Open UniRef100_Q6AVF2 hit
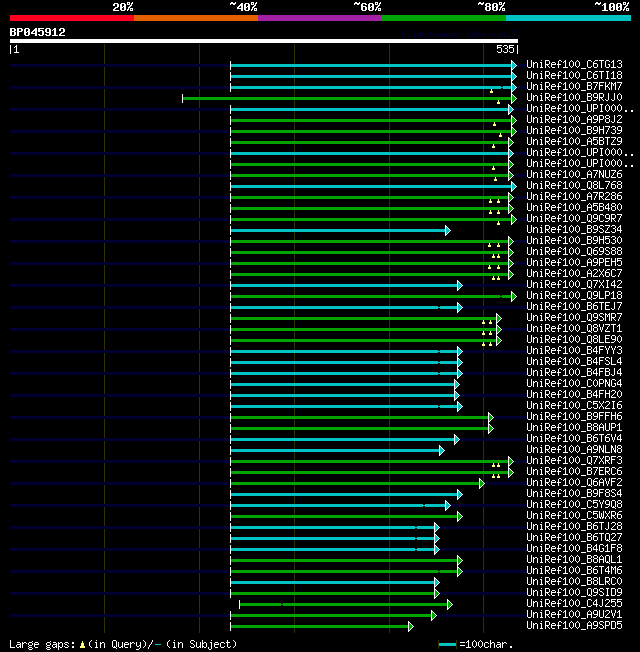The width and height of the screenshot is (640, 652). coord(574,482)
